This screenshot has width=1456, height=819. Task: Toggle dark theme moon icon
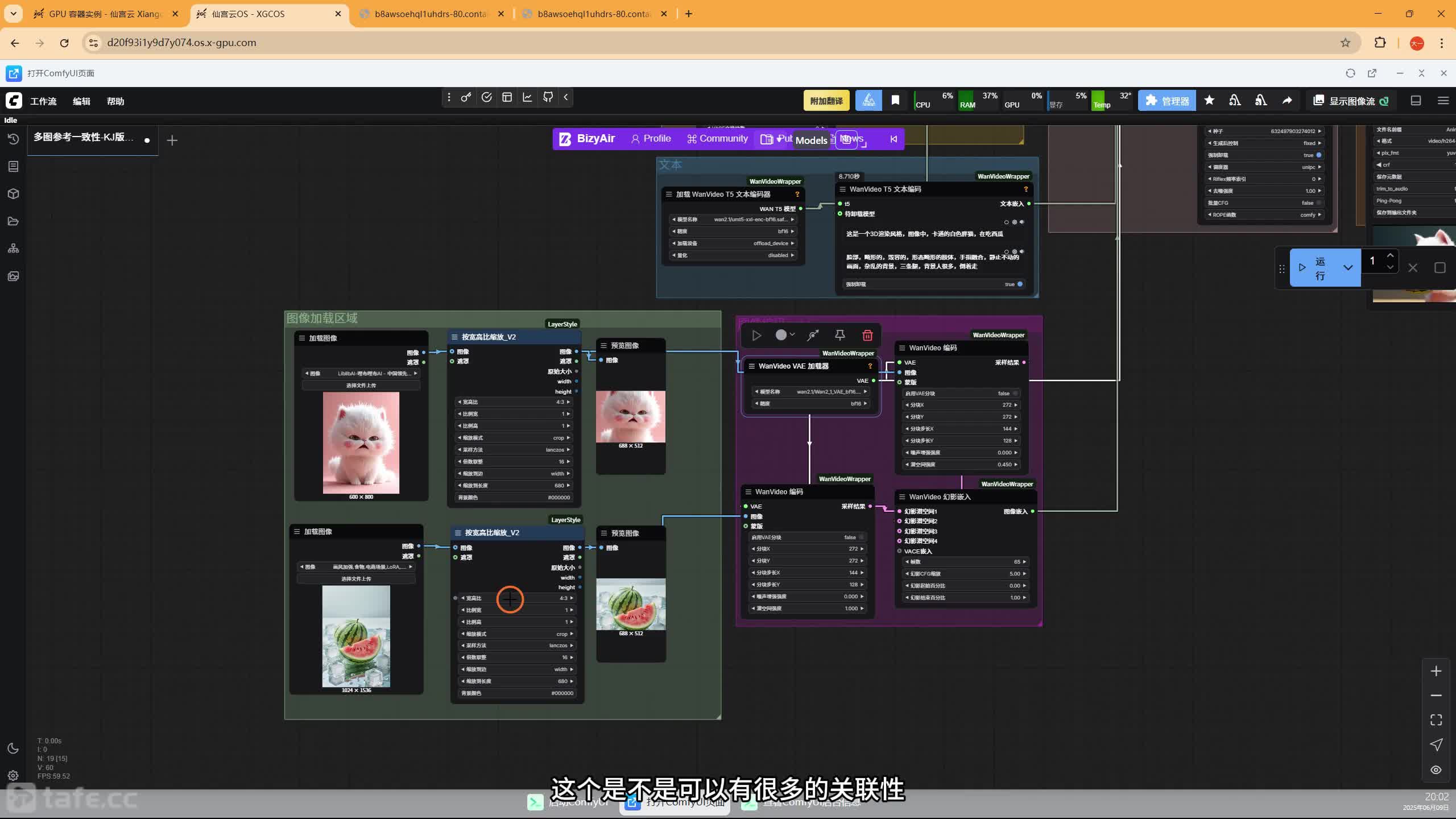point(13,748)
